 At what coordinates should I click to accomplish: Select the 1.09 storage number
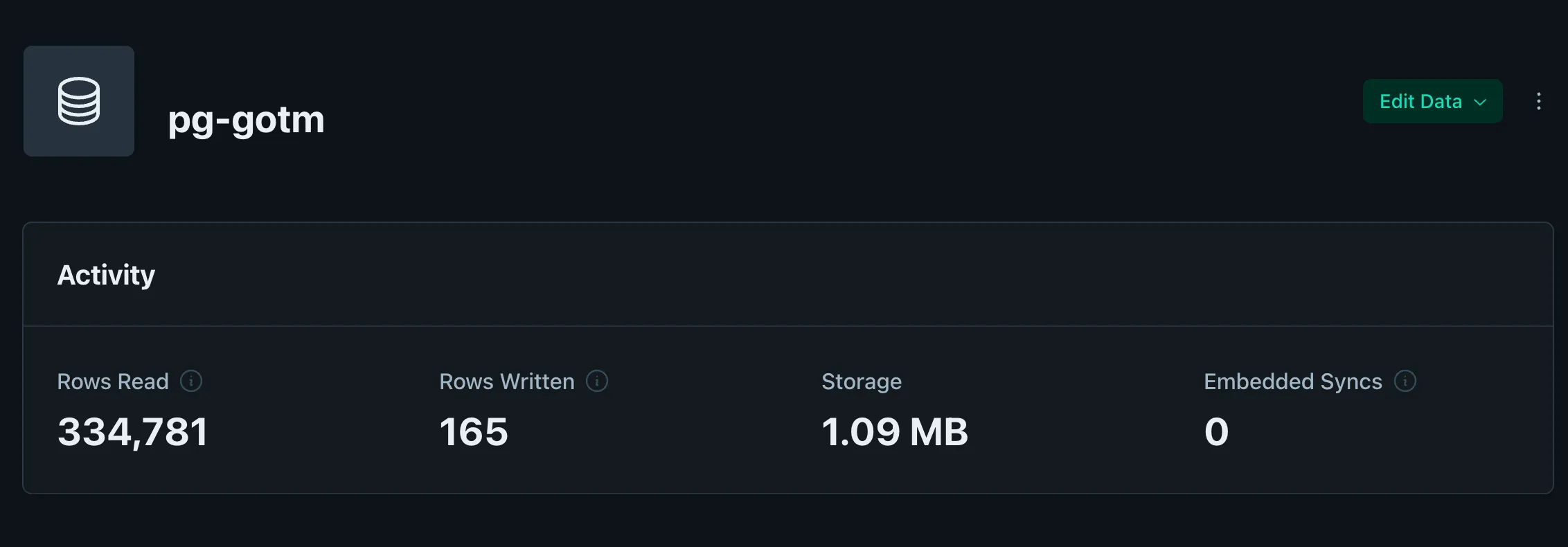point(860,432)
